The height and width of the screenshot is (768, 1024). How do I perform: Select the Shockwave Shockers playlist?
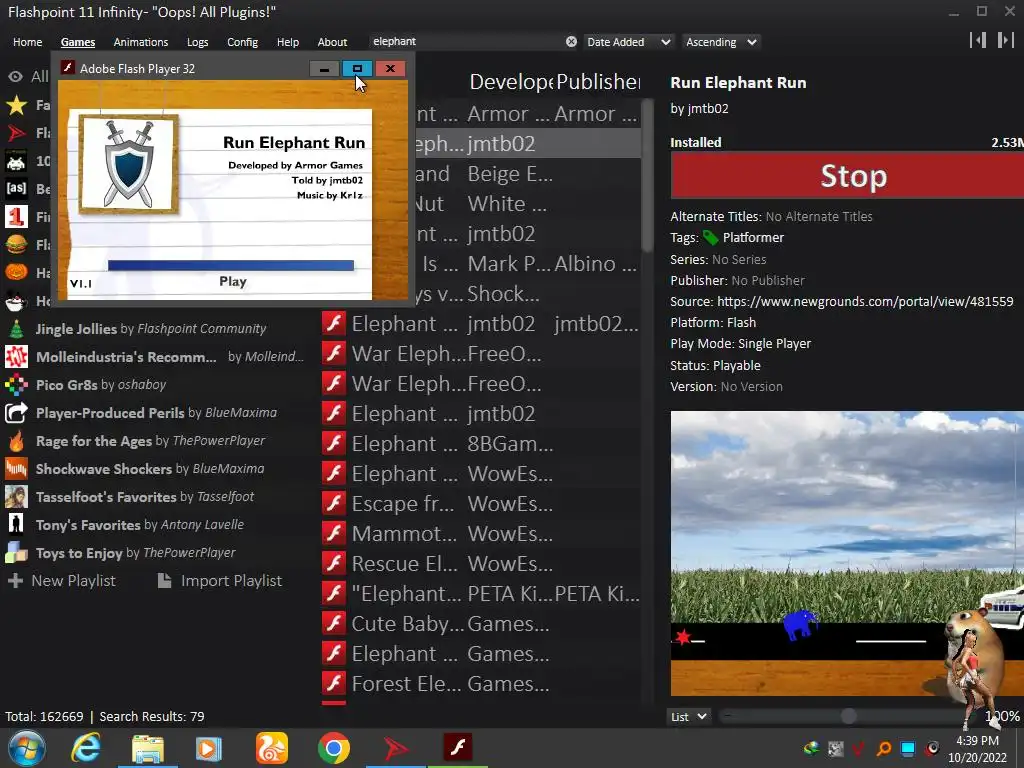153,469
